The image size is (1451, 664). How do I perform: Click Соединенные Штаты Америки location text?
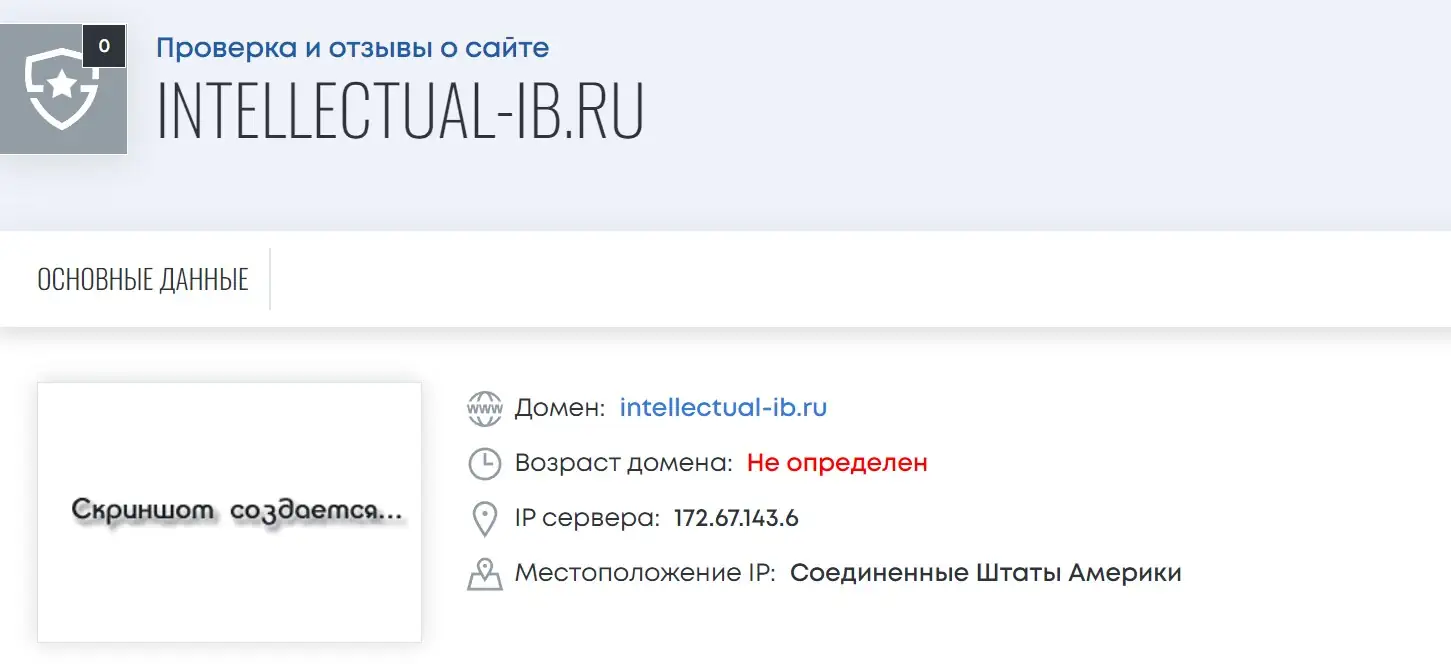click(x=986, y=573)
